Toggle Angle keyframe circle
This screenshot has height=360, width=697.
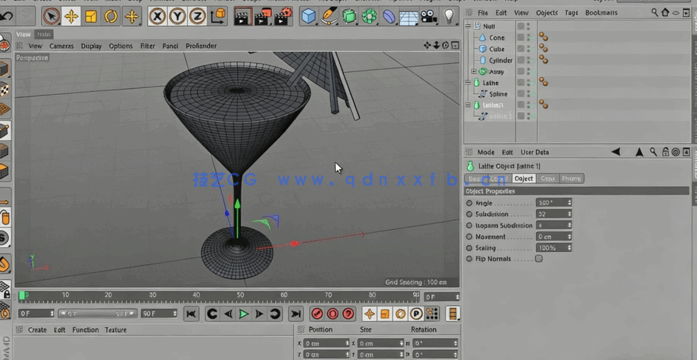[x=469, y=203]
